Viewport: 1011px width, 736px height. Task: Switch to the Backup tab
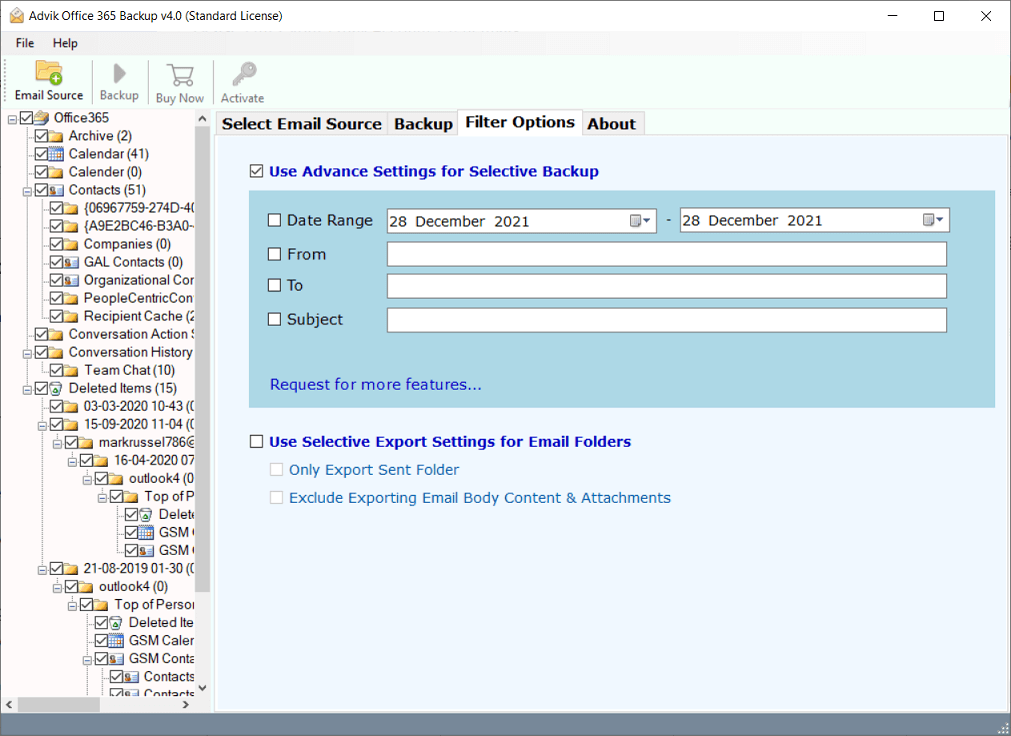[x=424, y=124]
